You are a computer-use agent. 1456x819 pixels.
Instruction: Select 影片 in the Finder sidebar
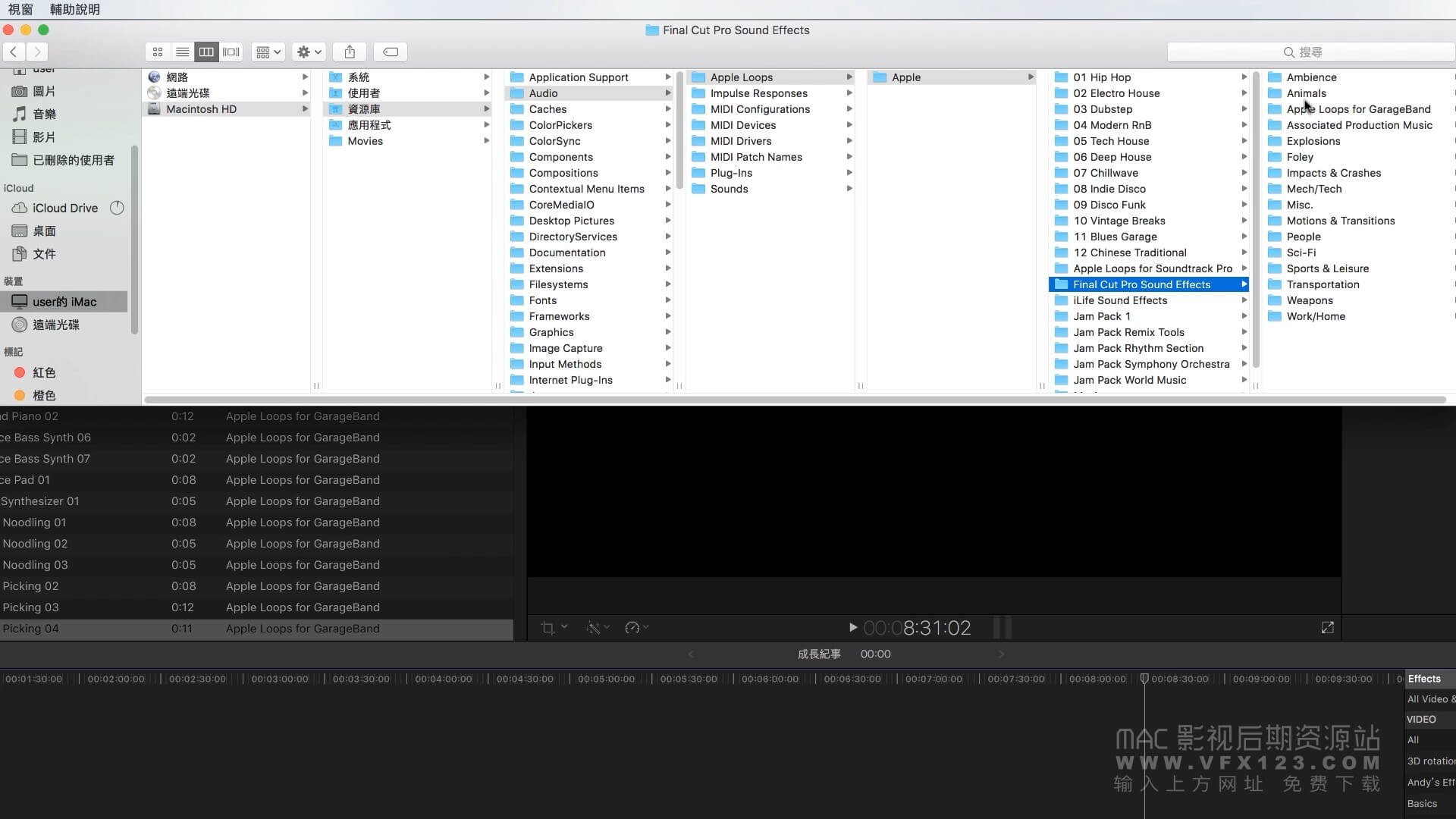pos(44,137)
